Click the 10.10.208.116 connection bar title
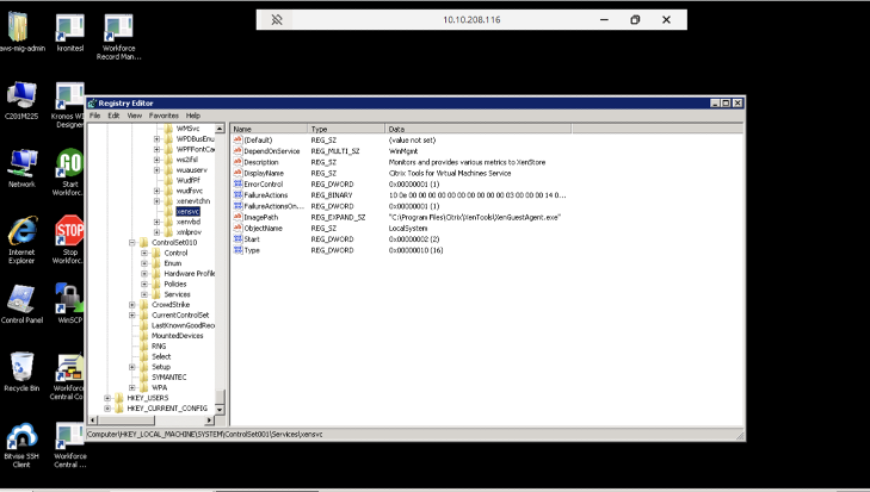The width and height of the screenshot is (870, 492). [x=472, y=20]
